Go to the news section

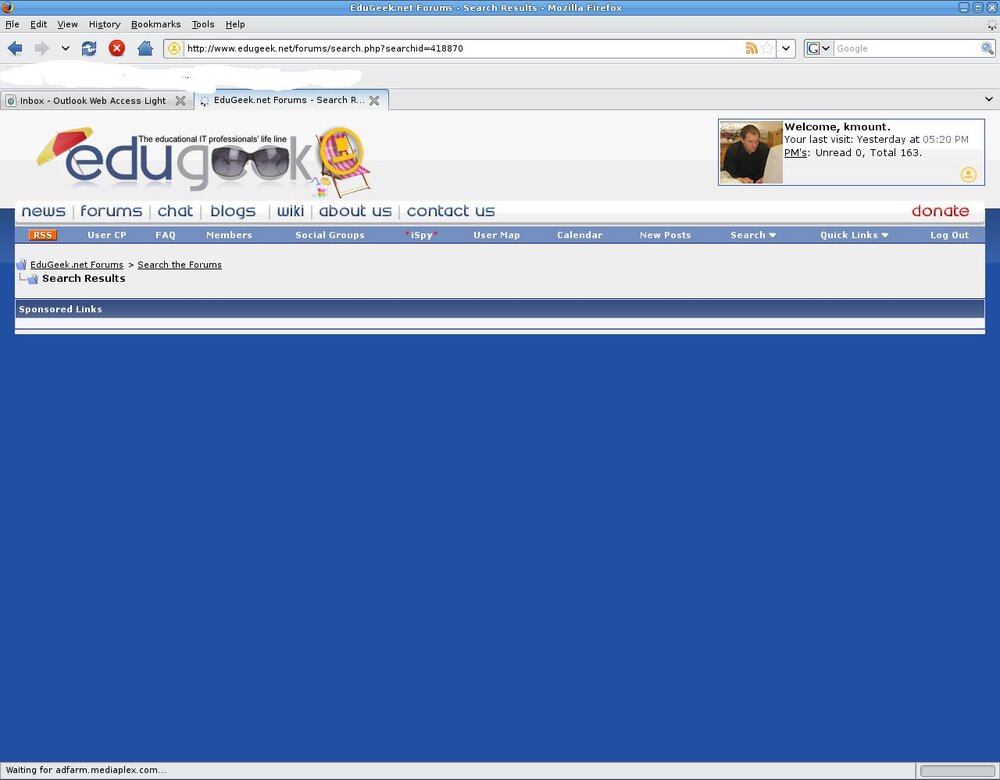[x=43, y=211]
